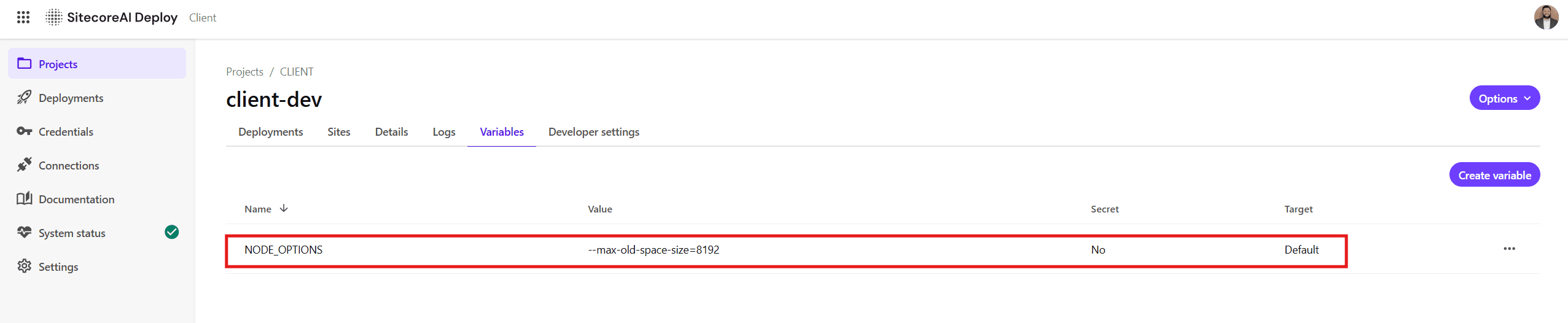Click the Create variable button
The image size is (1568, 323).
click(x=1494, y=175)
